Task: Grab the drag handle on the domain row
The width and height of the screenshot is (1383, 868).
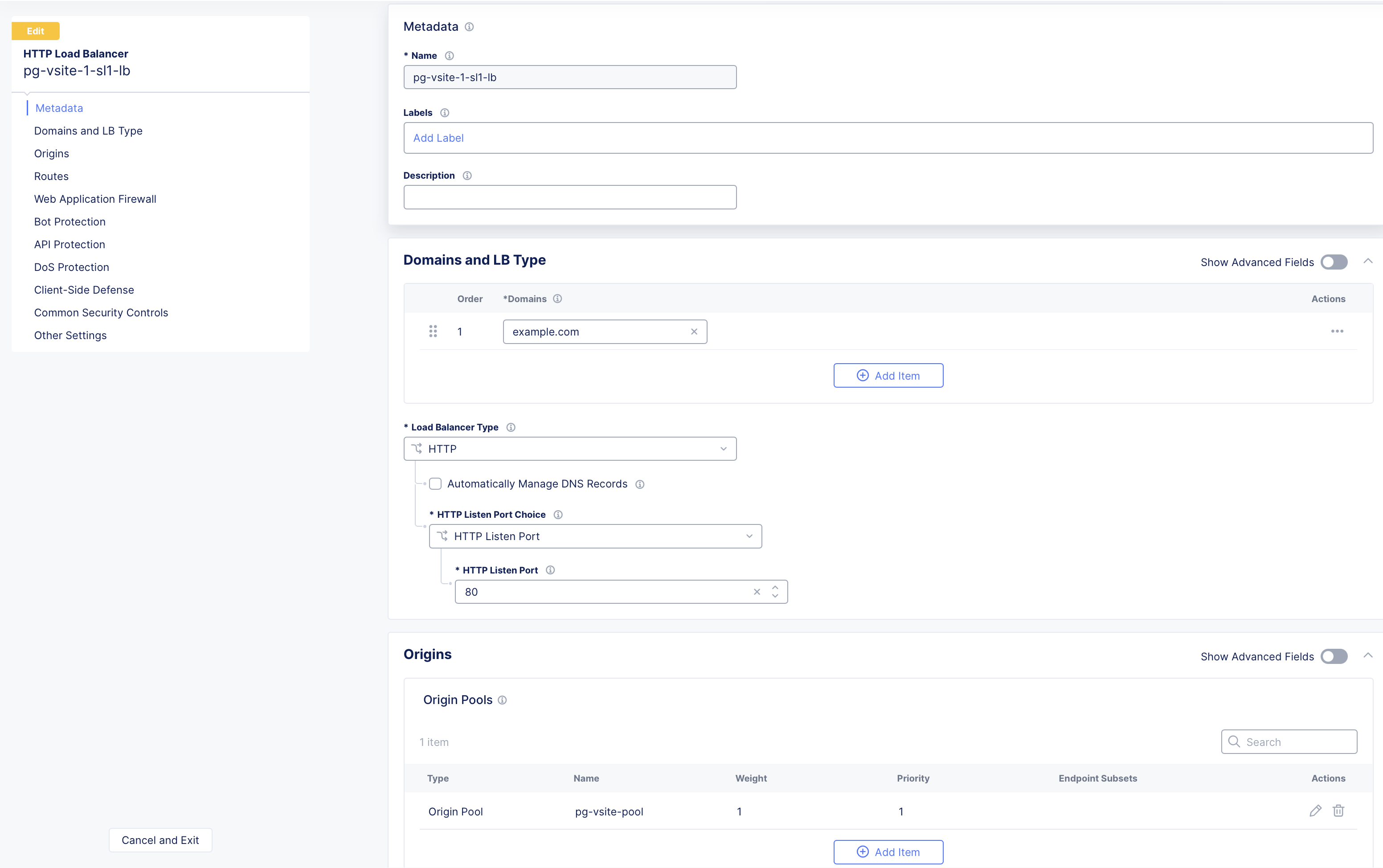Action: (x=433, y=331)
